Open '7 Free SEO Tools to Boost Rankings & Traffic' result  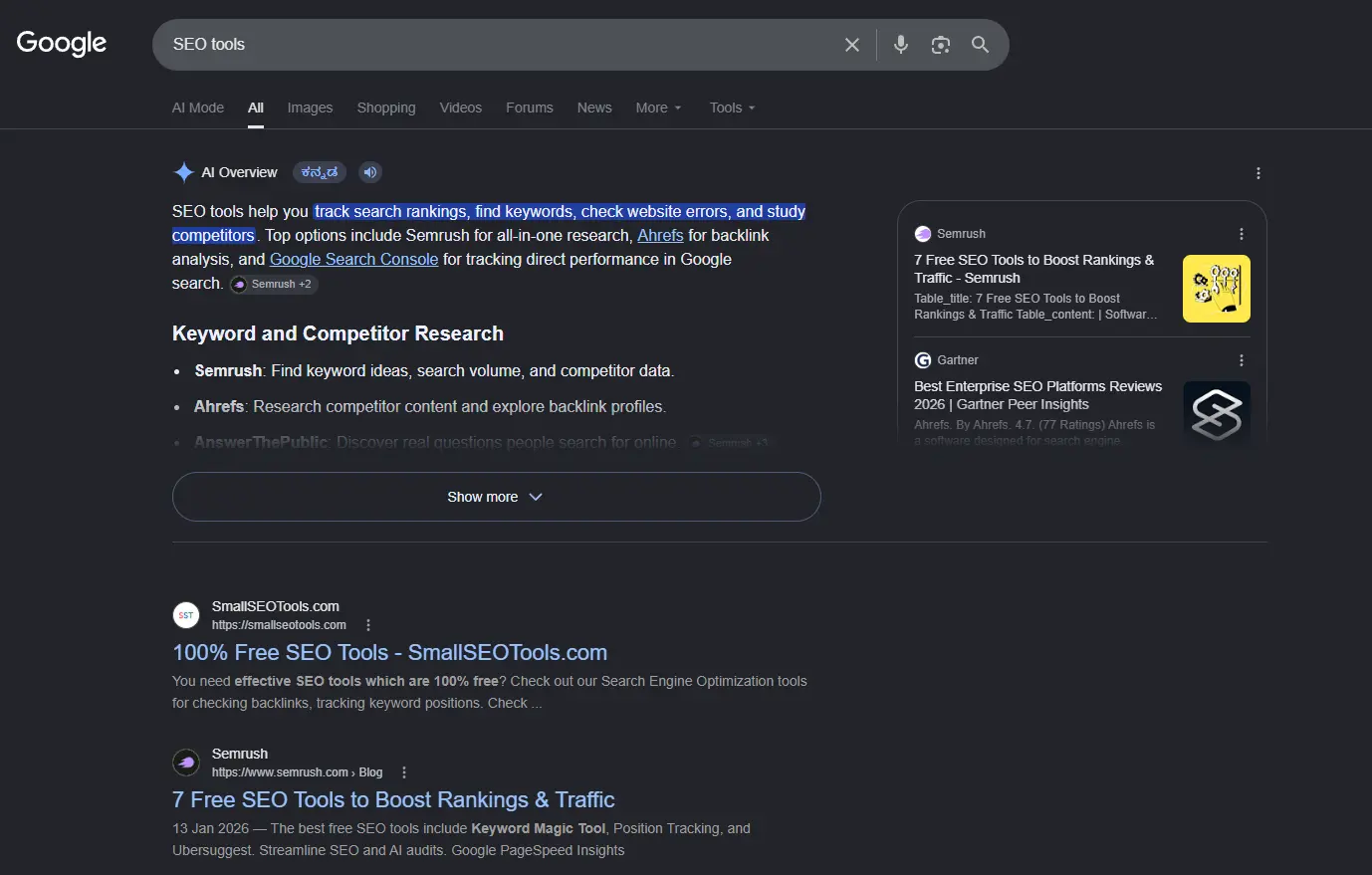click(393, 799)
